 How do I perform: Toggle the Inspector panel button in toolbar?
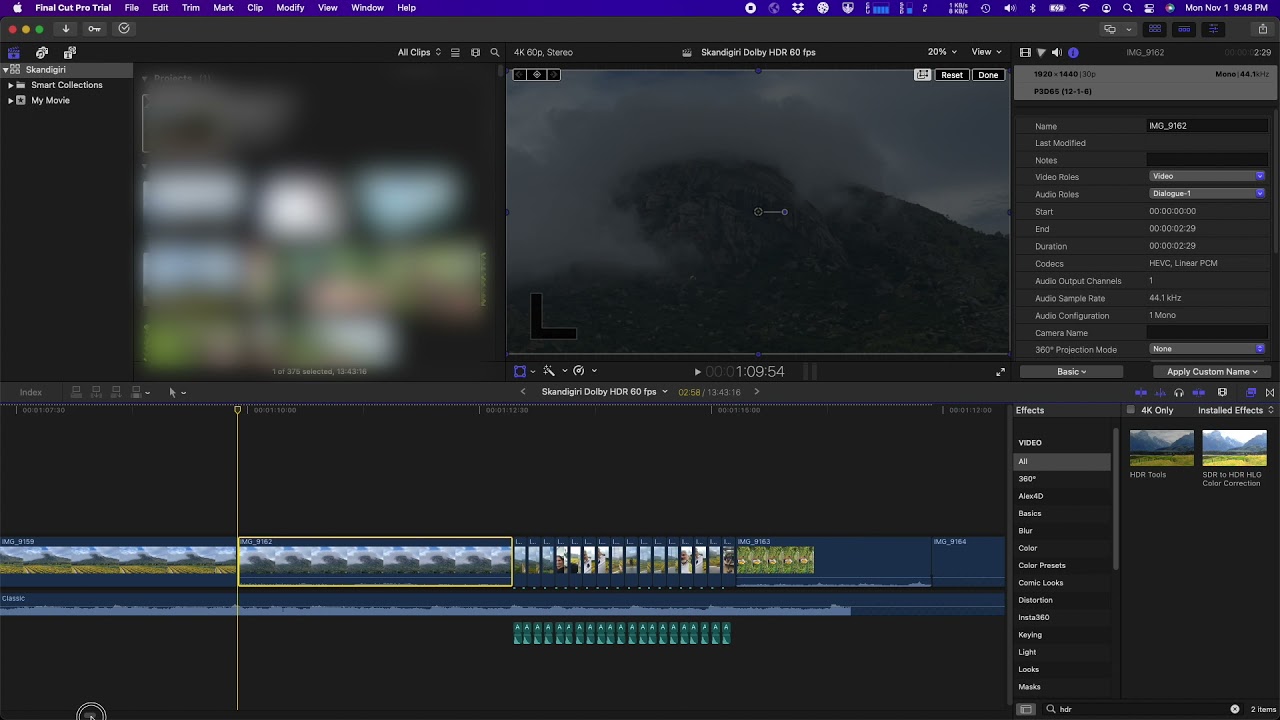[1214, 29]
